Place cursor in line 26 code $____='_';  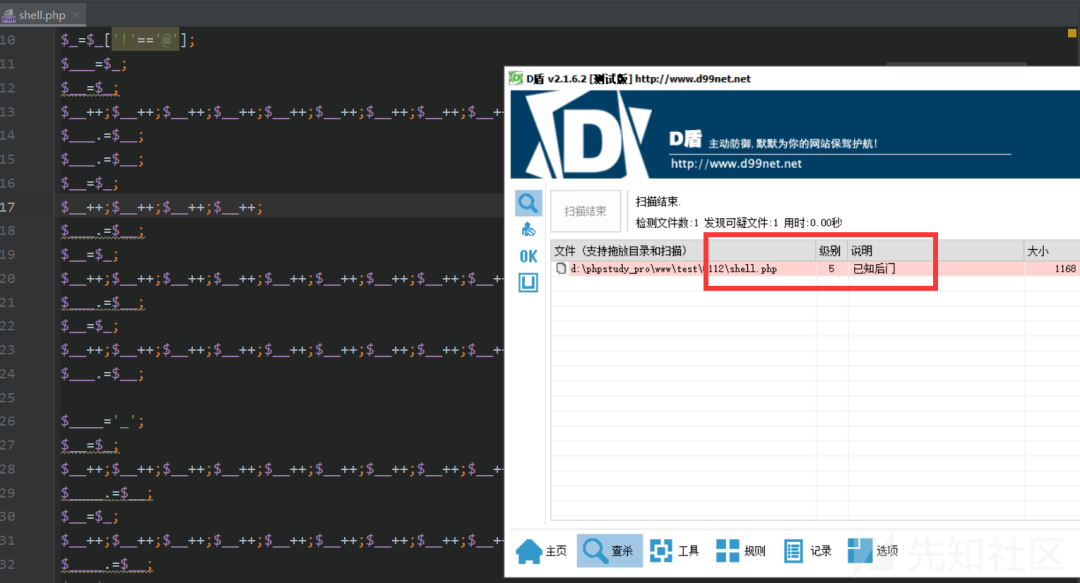(103, 421)
